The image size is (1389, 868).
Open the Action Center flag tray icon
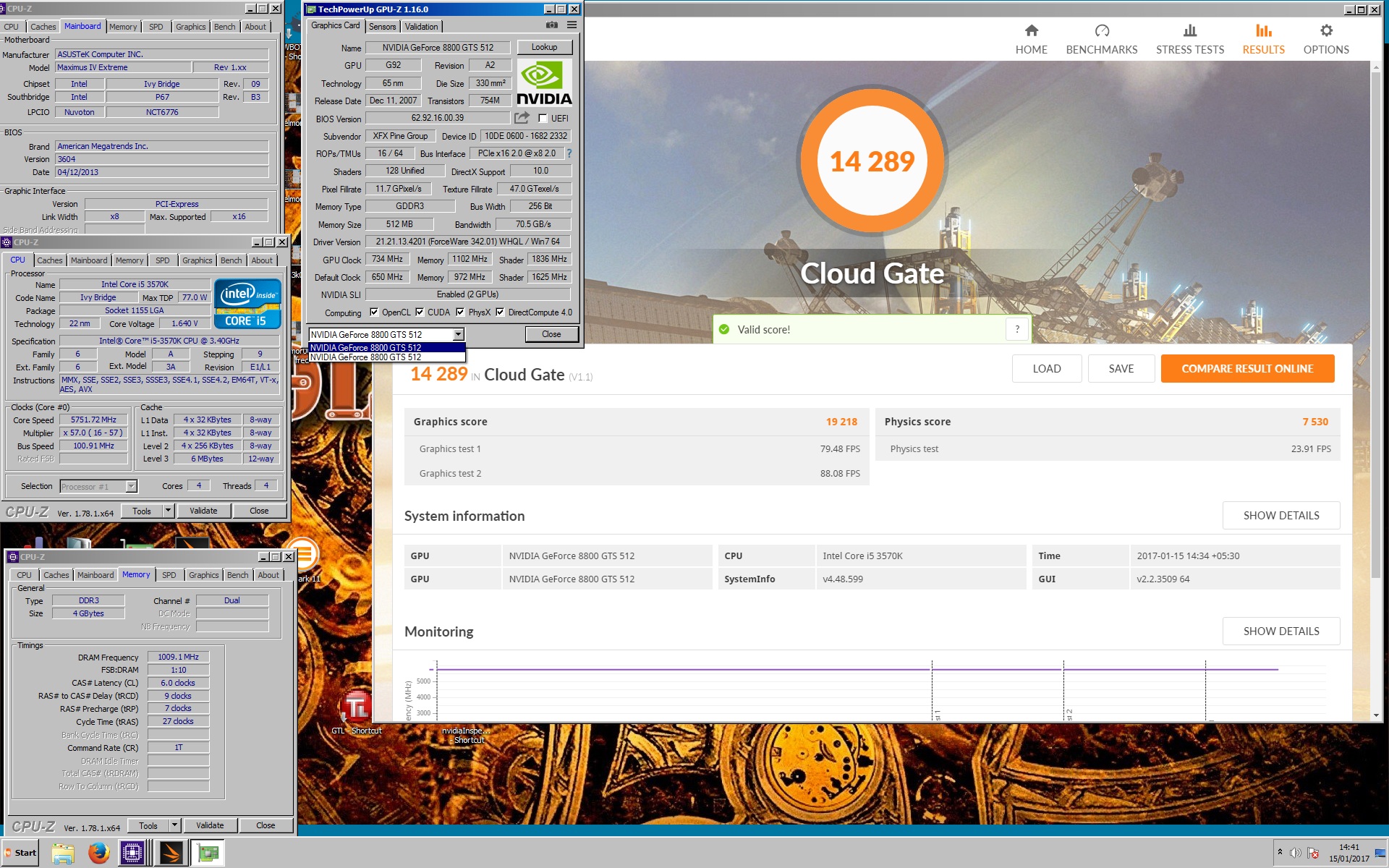tap(1313, 853)
